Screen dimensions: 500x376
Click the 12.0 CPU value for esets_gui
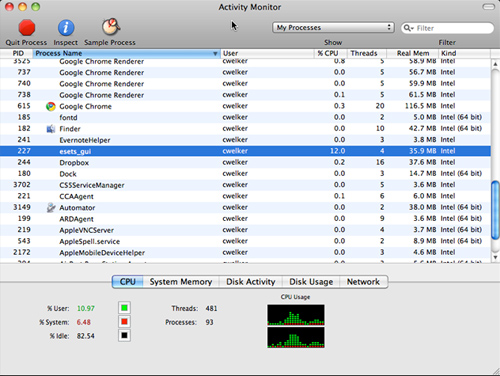pos(337,151)
